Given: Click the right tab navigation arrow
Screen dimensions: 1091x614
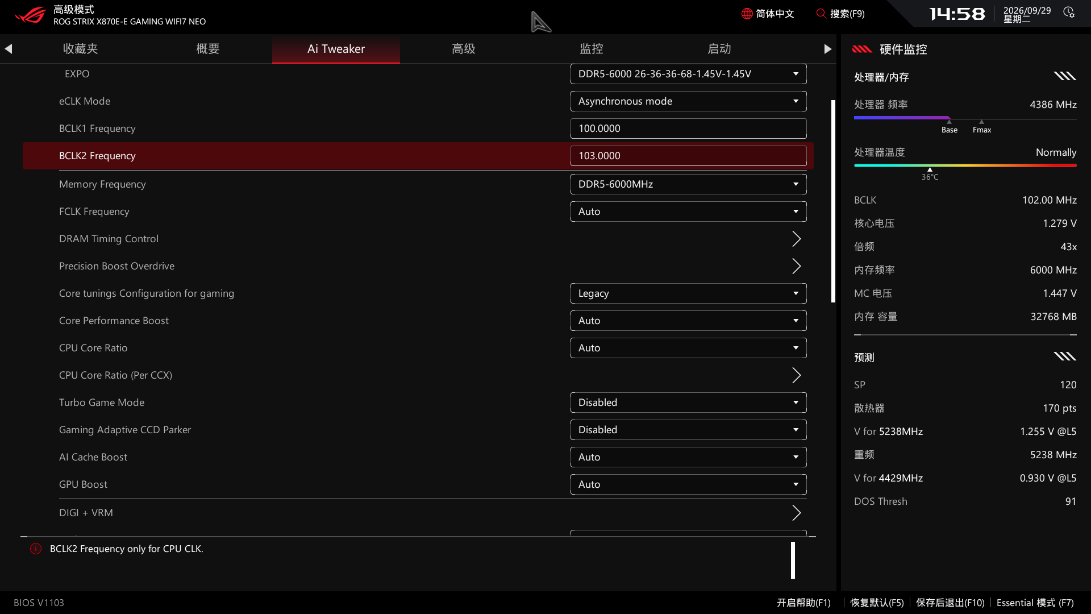Looking at the screenshot, I should (x=827, y=49).
